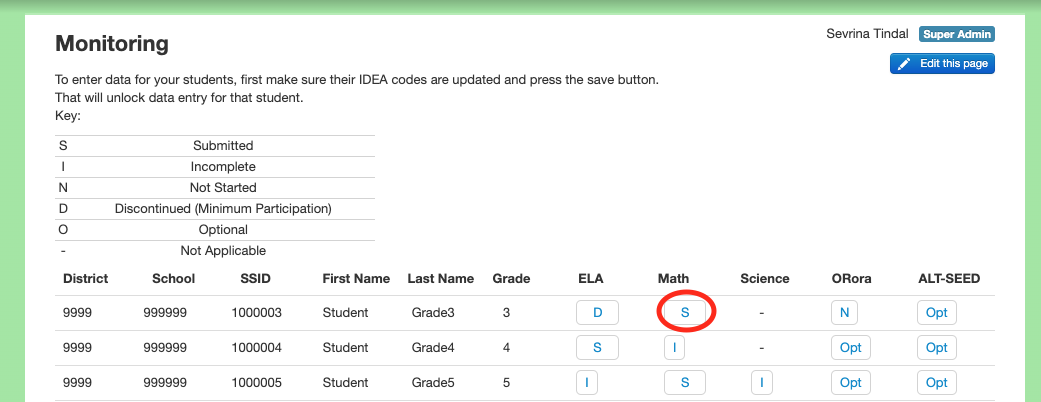Screen dimensions: 1041x402
Task: Open ALT-SEED Opt button for Grade3 student
Action: coord(936,312)
